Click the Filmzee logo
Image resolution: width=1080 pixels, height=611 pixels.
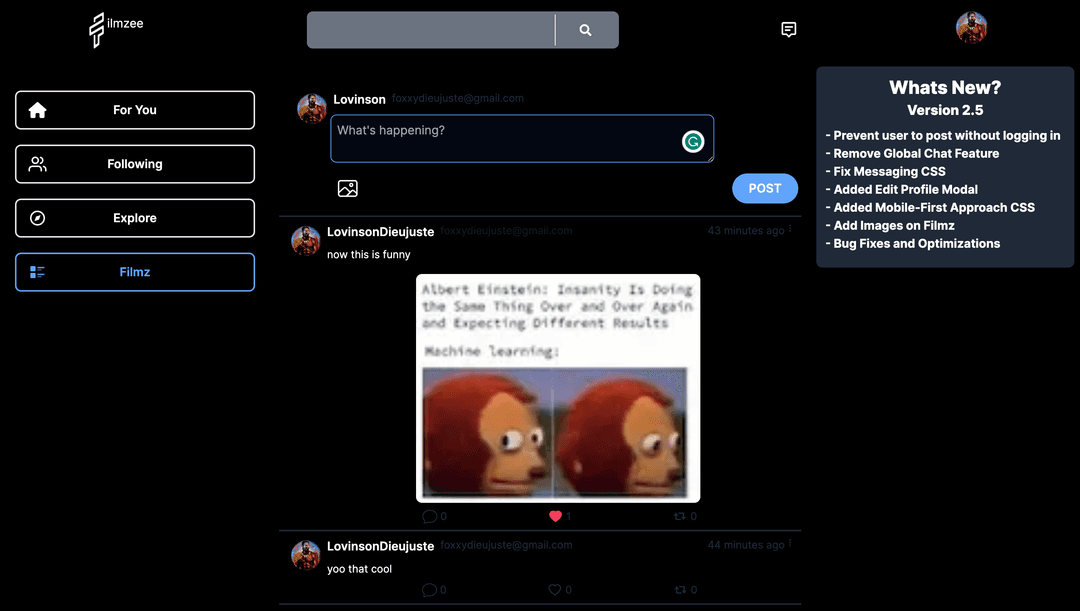click(x=115, y=29)
